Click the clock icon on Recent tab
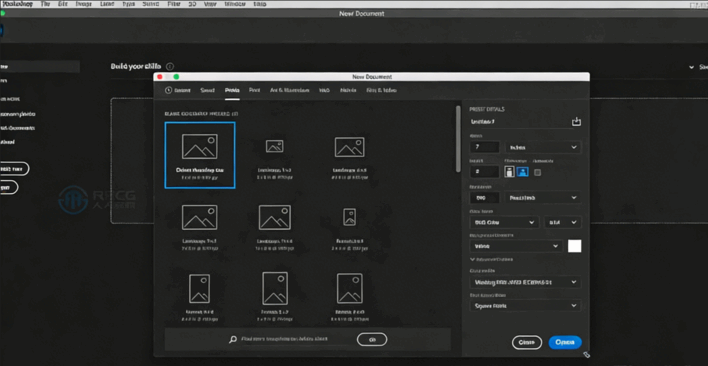The height and width of the screenshot is (366, 708). pos(168,90)
